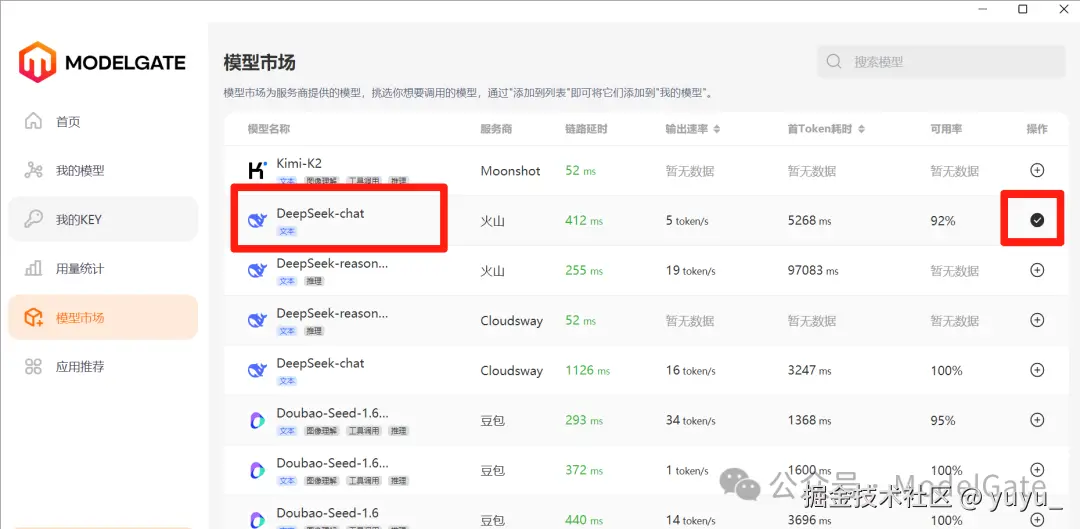
Task: Click Doubao logo in 293 ms row
Action: (x=257, y=420)
